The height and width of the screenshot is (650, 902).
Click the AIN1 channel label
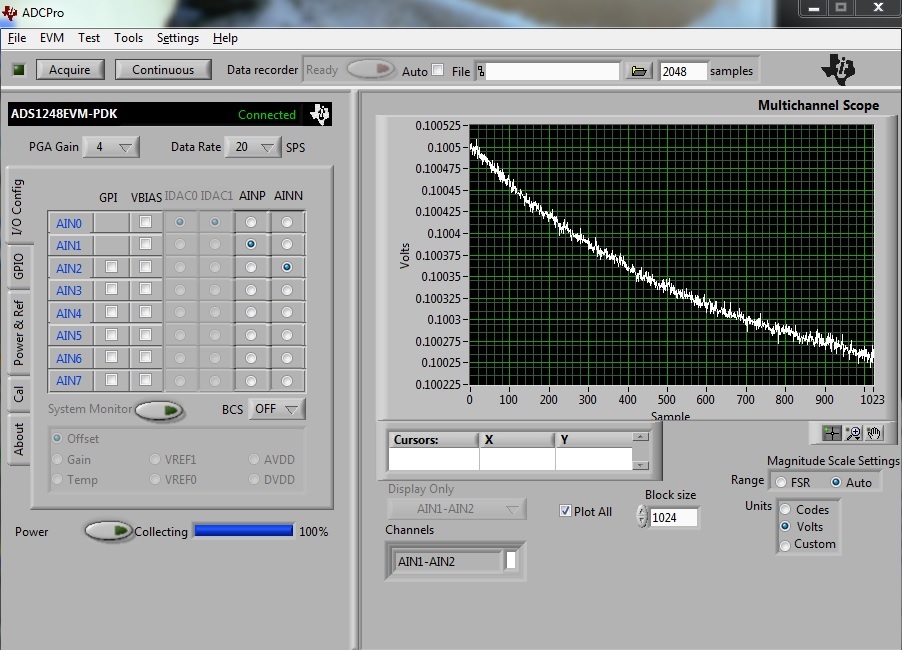click(x=69, y=245)
